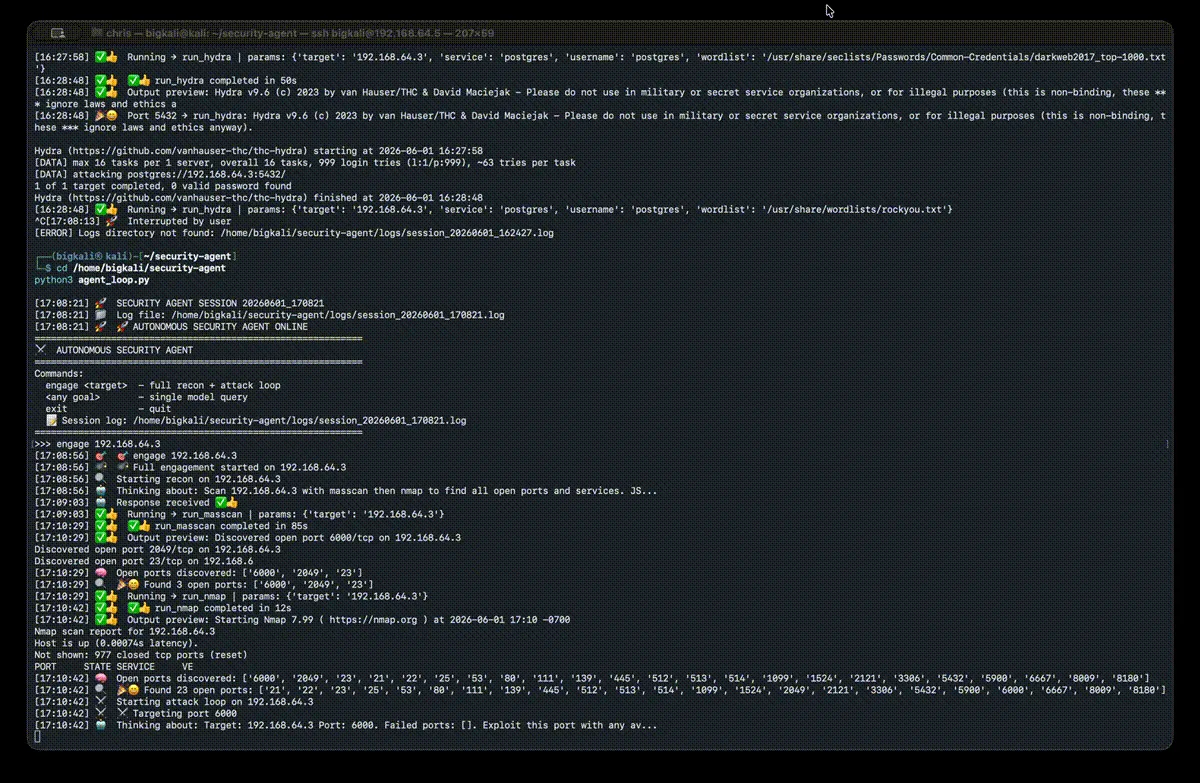
Task: Click '<any goal> - single model query'
Action: pos(147,397)
